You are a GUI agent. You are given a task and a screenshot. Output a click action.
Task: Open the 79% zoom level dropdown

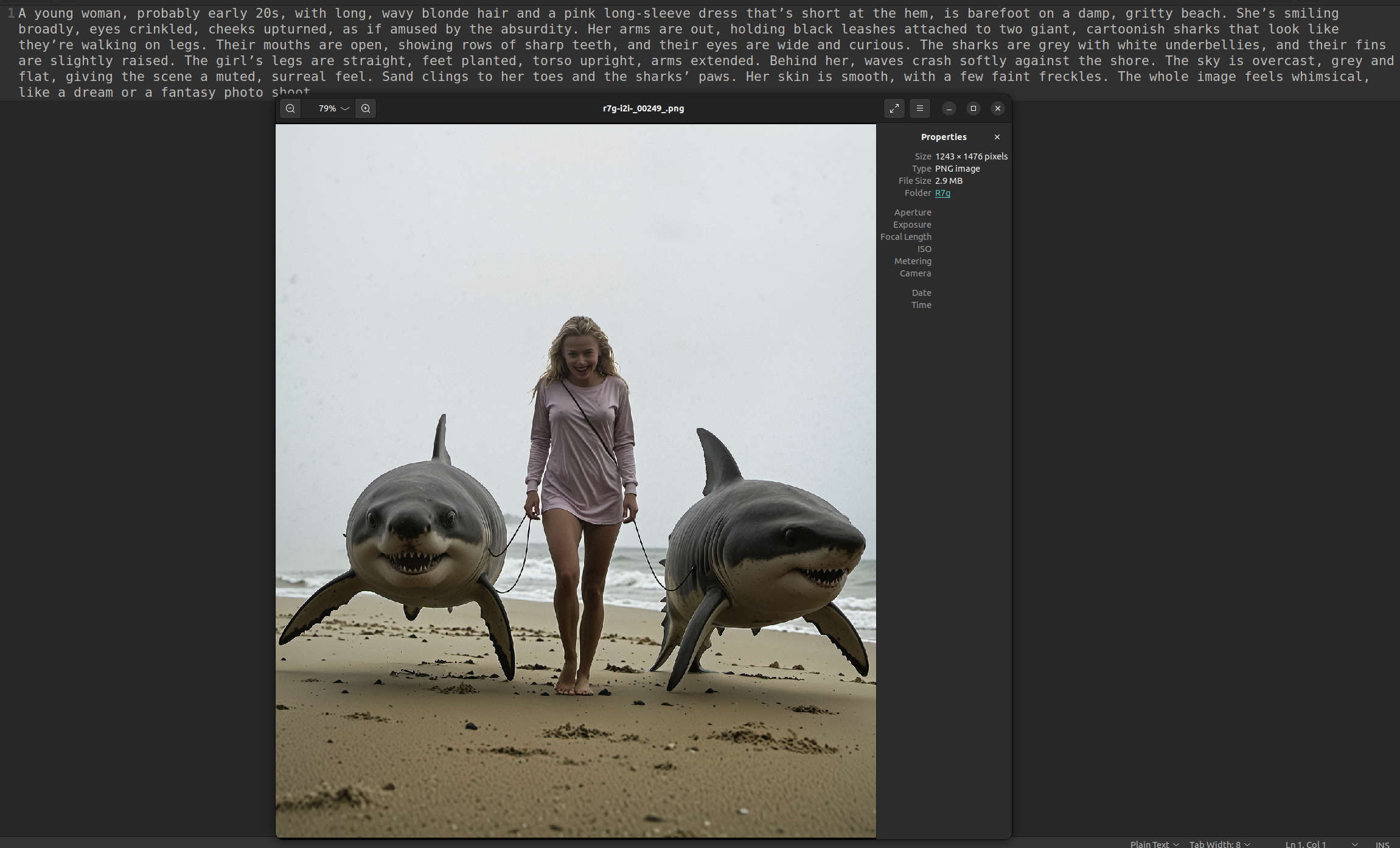(333, 108)
